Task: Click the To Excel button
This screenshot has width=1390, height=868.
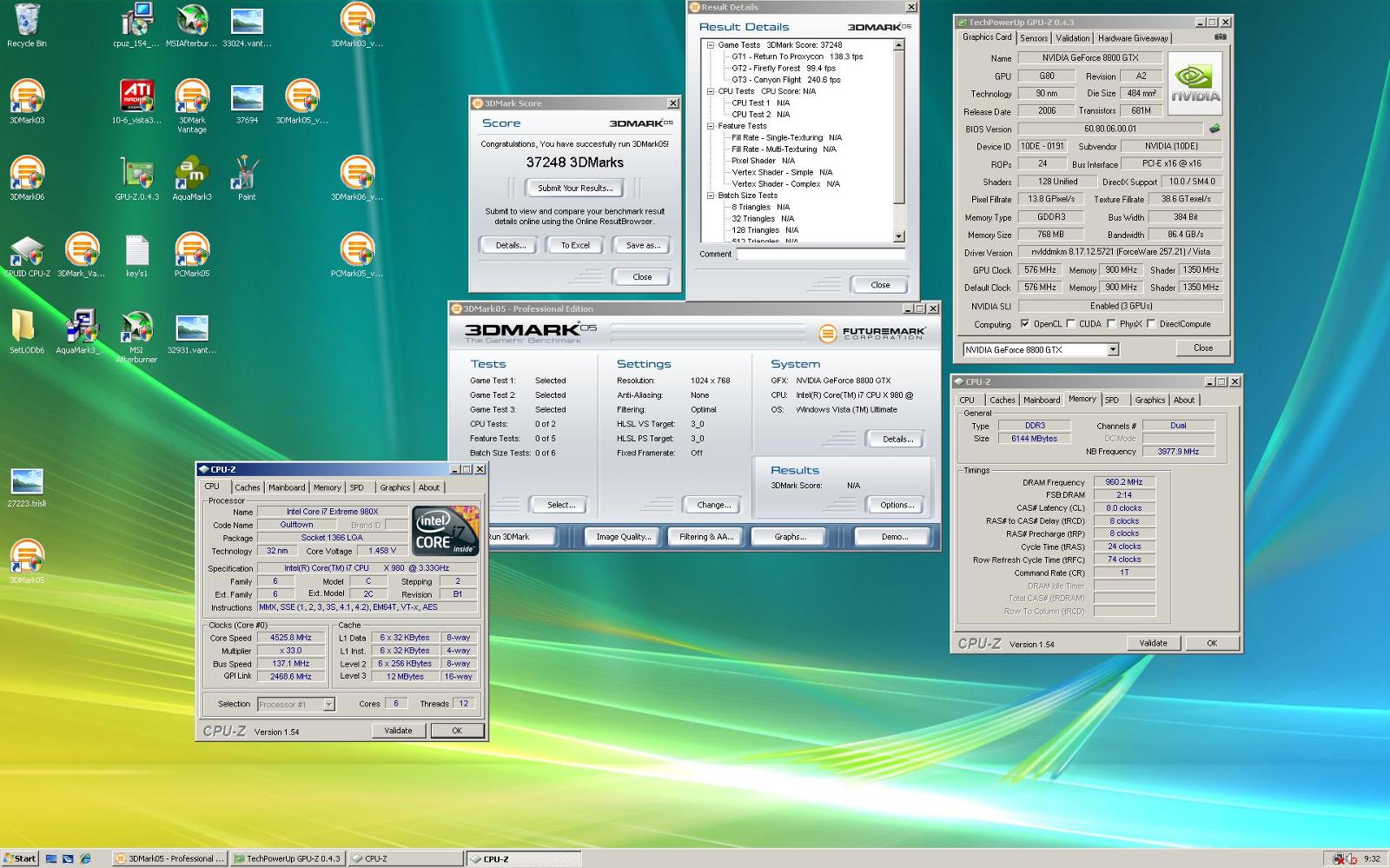Action: click(575, 245)
